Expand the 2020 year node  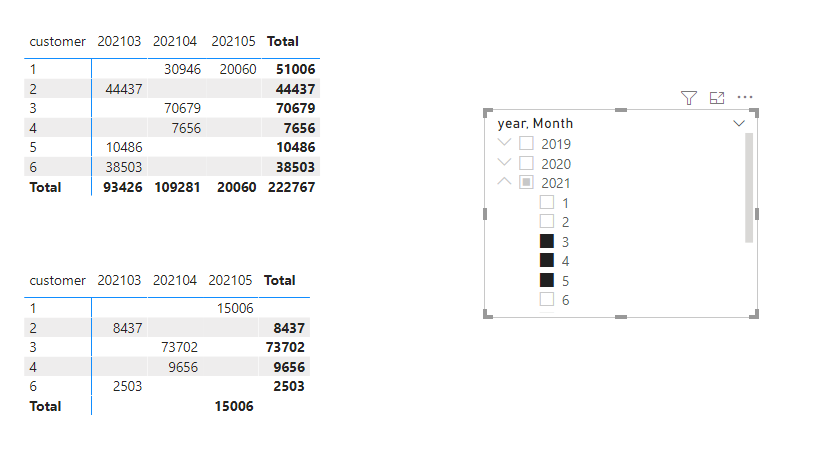click(x=504, y=162)
